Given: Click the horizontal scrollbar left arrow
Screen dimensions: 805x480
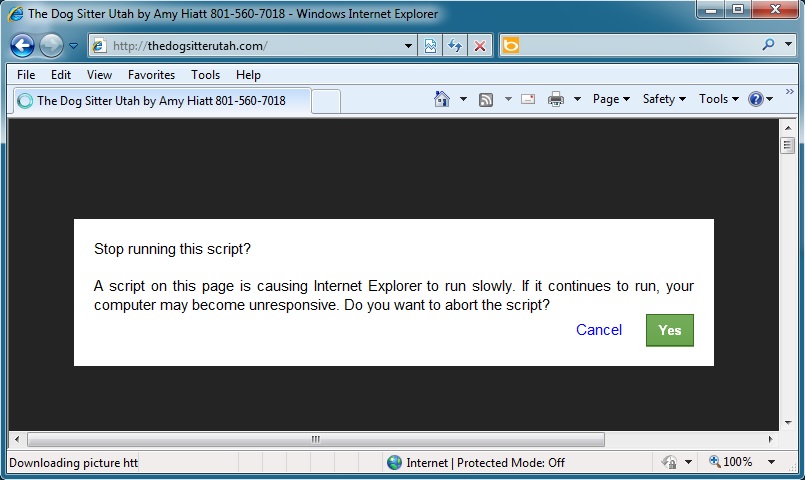Looking at the screenshot, I should 17,439.
